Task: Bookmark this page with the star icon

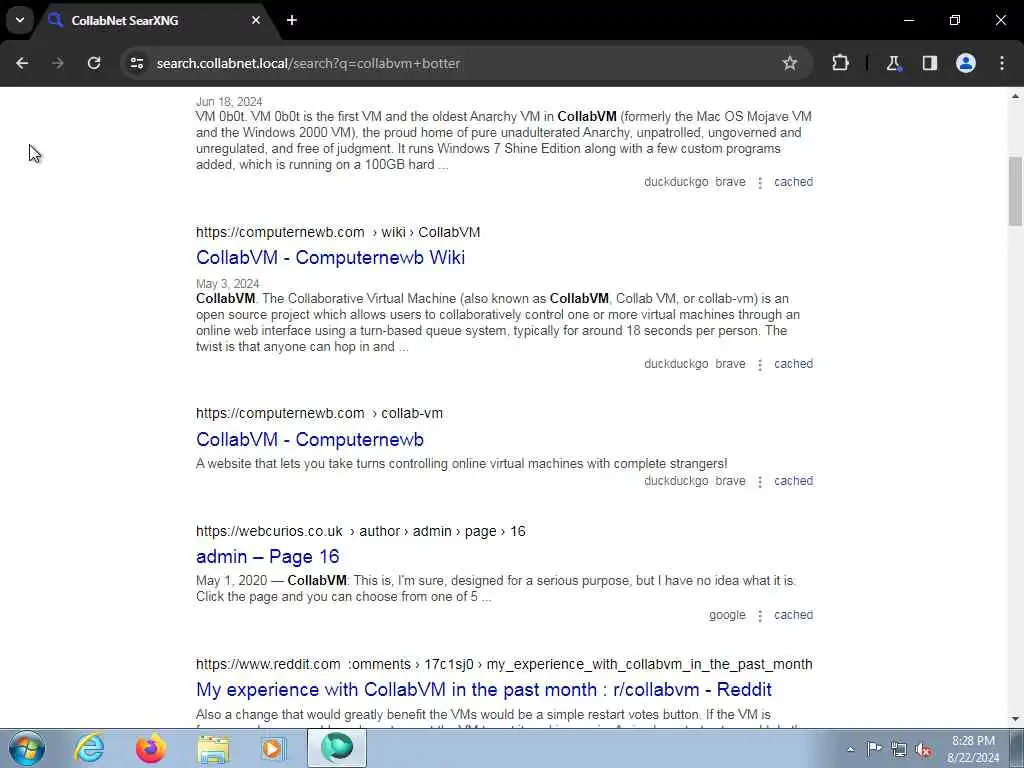Action: [x=790, y=63]
